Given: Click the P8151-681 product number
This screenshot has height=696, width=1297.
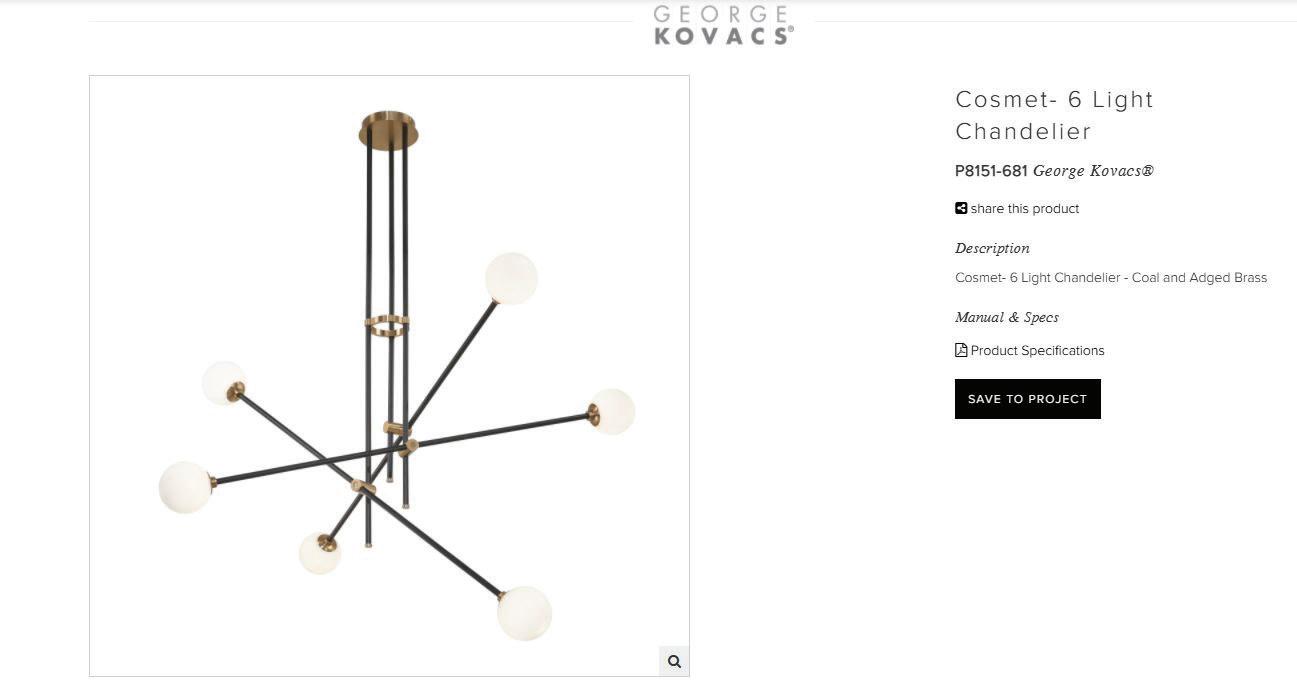Looking at the screenshot, I should coord(991,171).
